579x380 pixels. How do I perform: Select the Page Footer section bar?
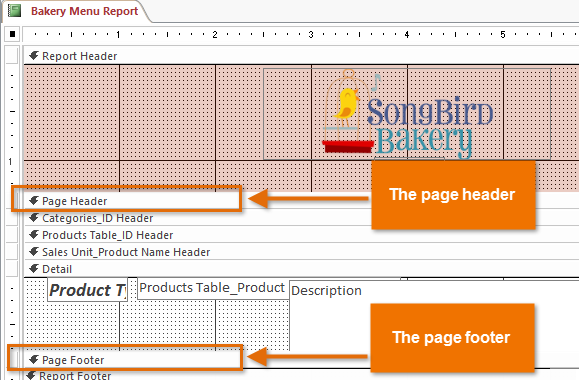point(301,360)
